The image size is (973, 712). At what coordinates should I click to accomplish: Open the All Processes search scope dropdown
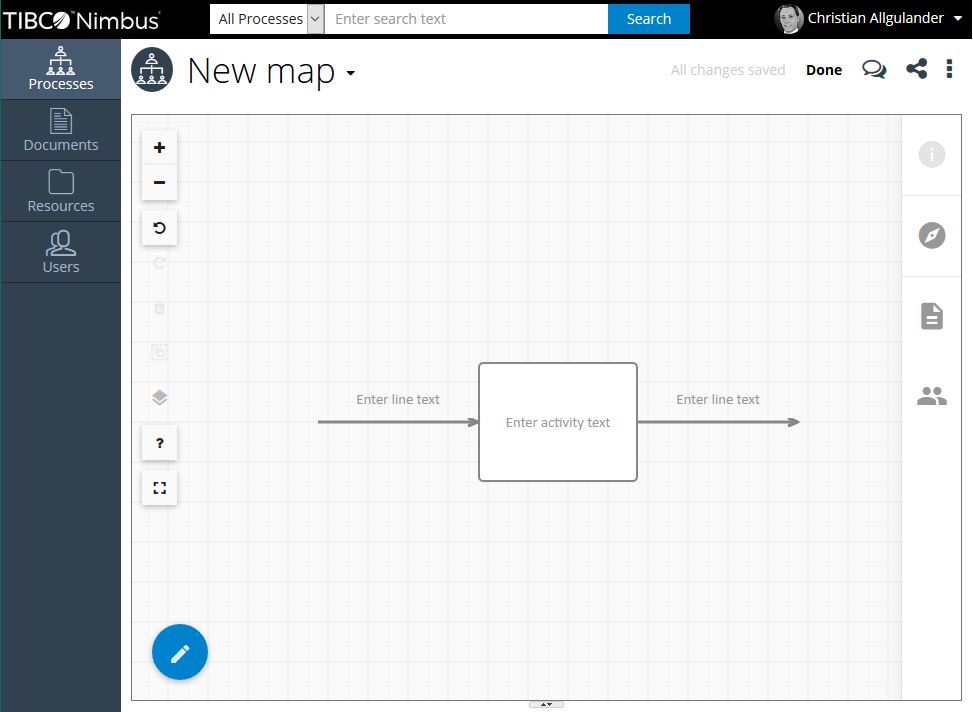[267, 19]
